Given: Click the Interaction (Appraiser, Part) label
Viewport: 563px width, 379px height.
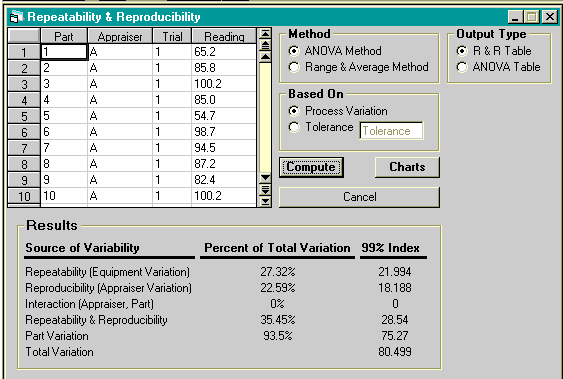Looking at the screenshot, I should coord(89,304).
